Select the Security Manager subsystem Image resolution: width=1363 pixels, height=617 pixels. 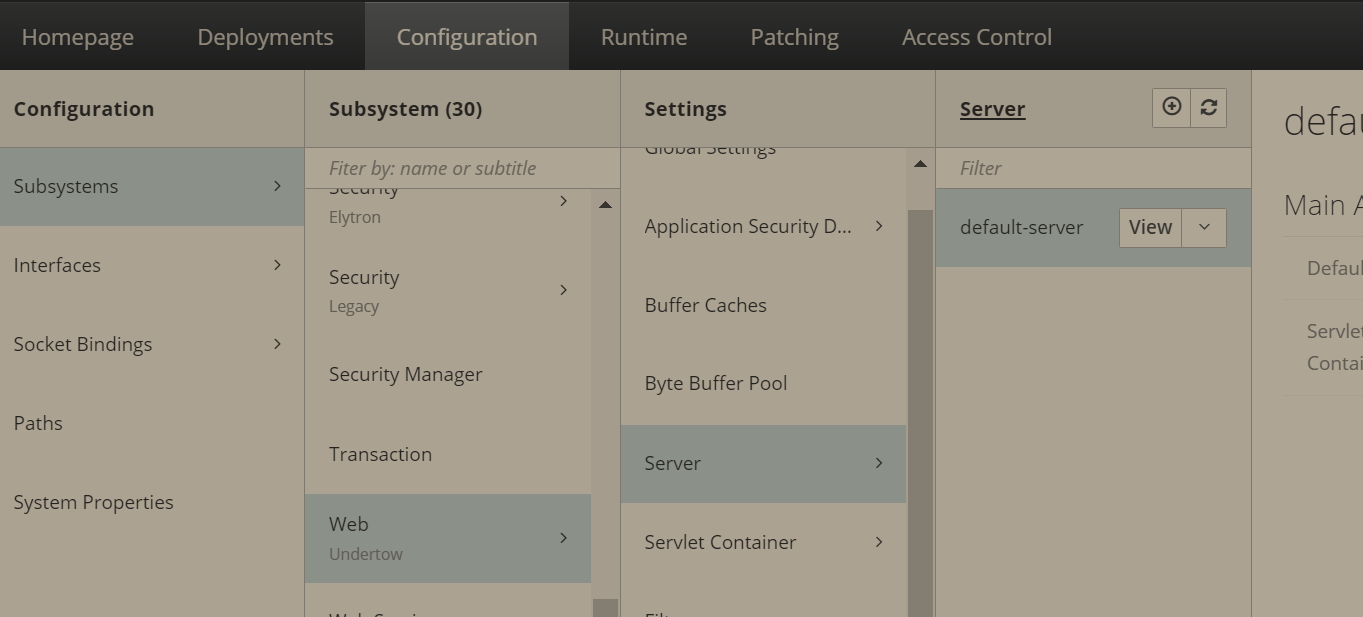pos(448,374)
